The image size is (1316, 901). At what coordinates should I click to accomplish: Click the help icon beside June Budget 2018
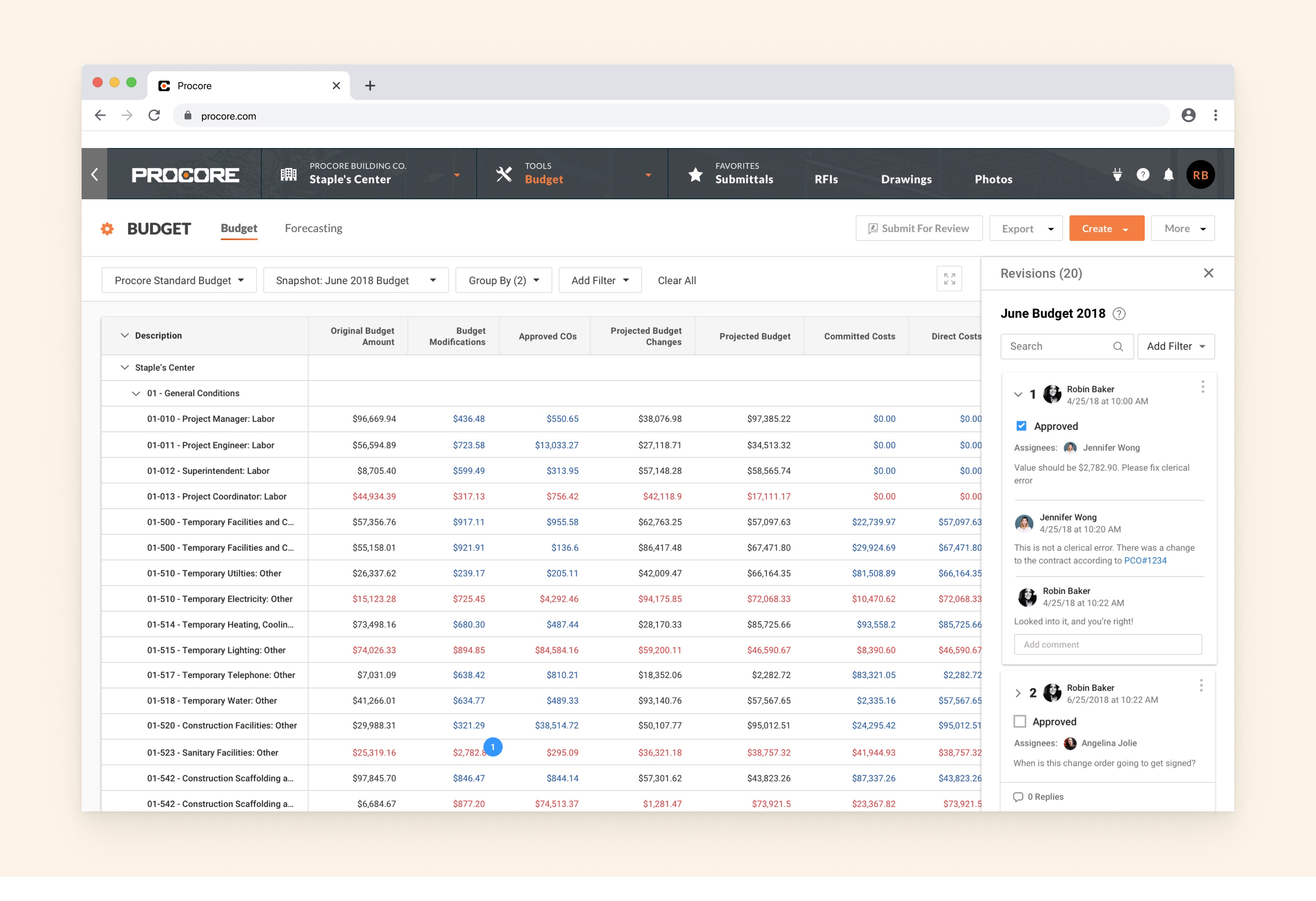[1119, 314]
